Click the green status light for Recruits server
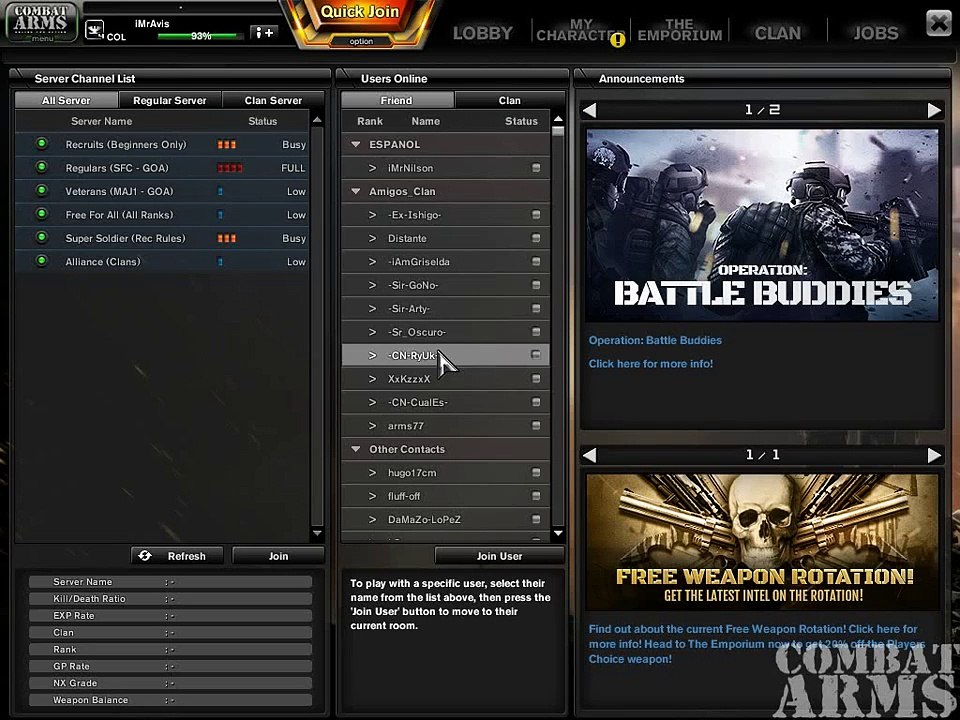 pos(42,144)
